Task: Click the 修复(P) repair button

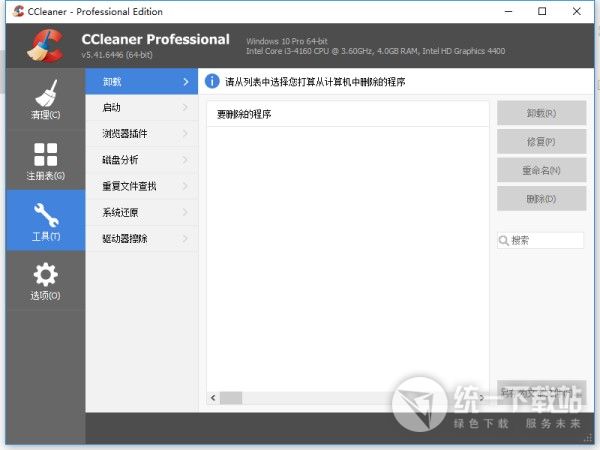Action: (541, 142)
